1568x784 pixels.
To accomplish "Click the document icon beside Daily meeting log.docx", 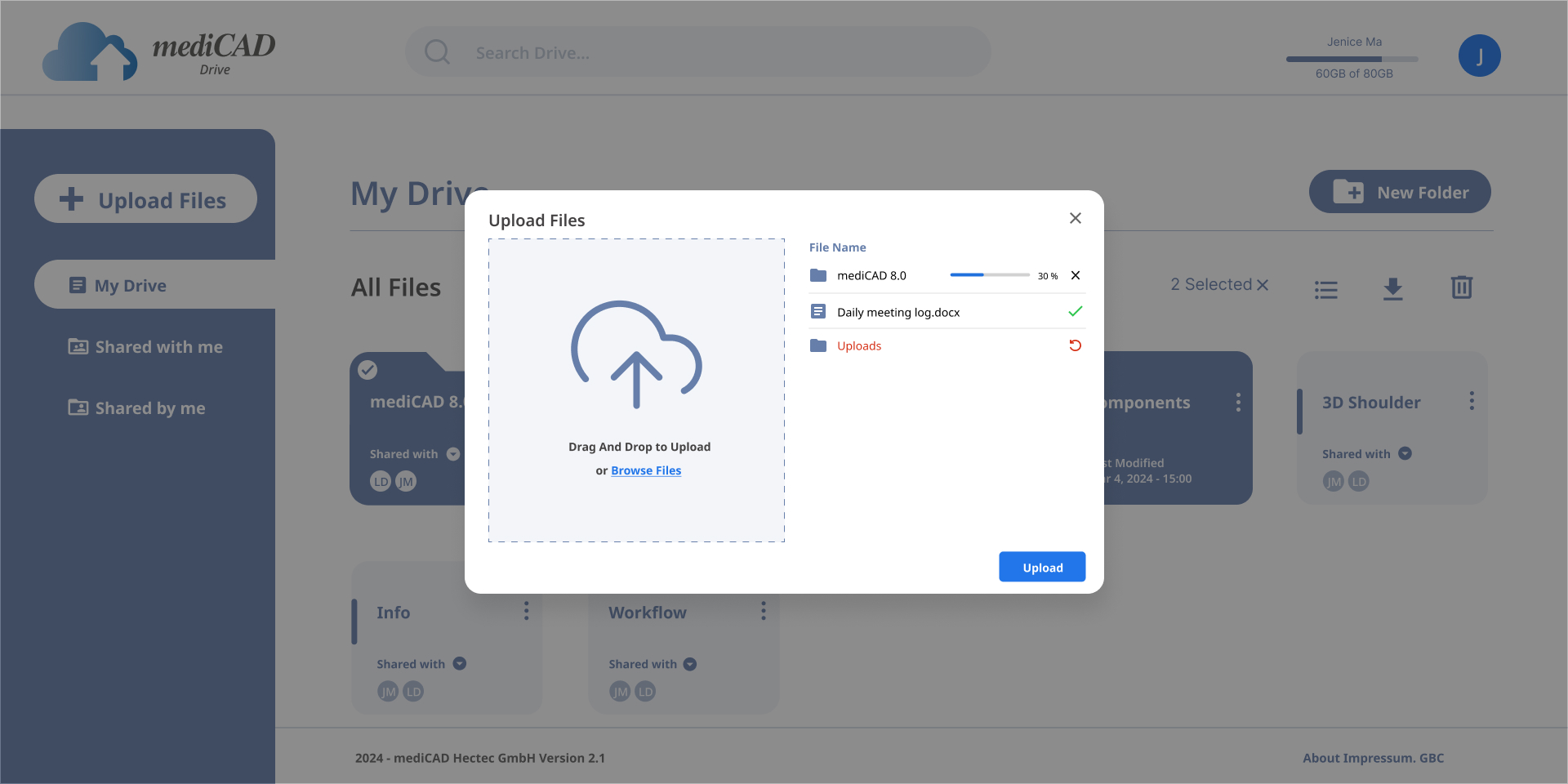I will (x=818, y=311).
